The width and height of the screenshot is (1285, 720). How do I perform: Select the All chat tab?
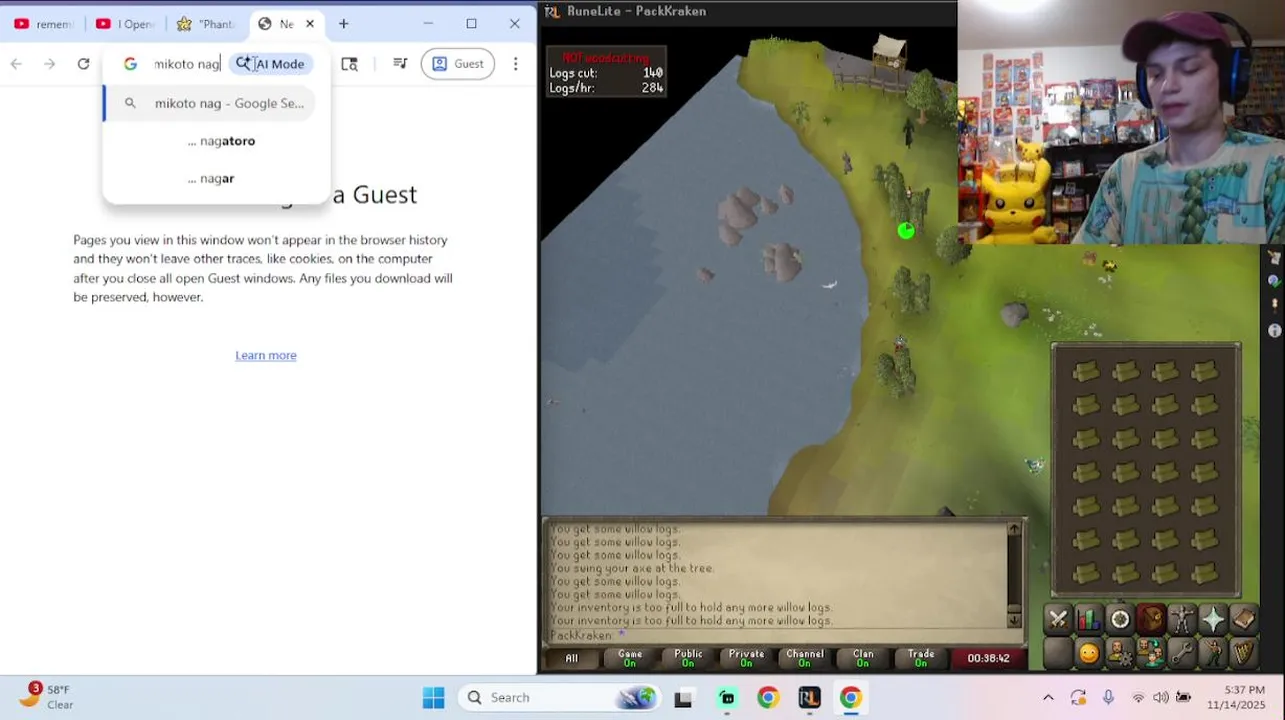tap(572, 658)
